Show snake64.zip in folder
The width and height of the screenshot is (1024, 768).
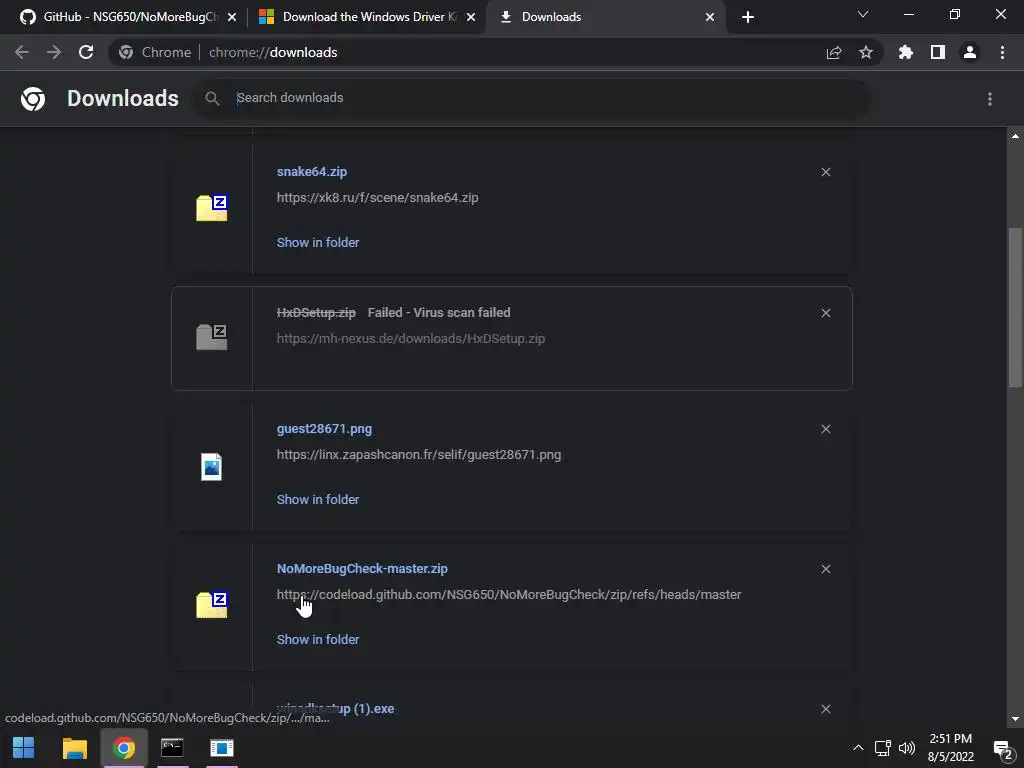click(318, 242)
